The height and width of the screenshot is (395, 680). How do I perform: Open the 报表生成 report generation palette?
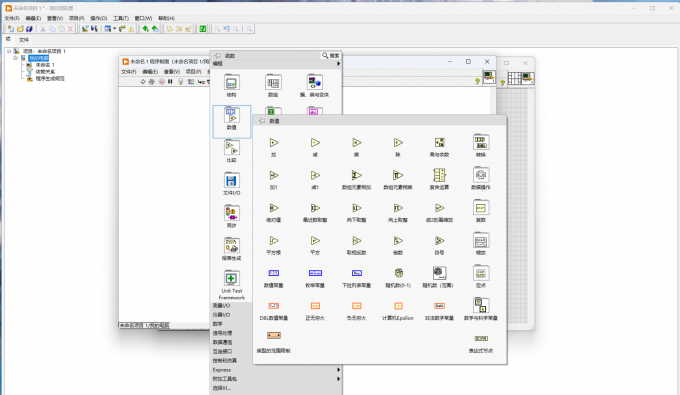[232, 246]
